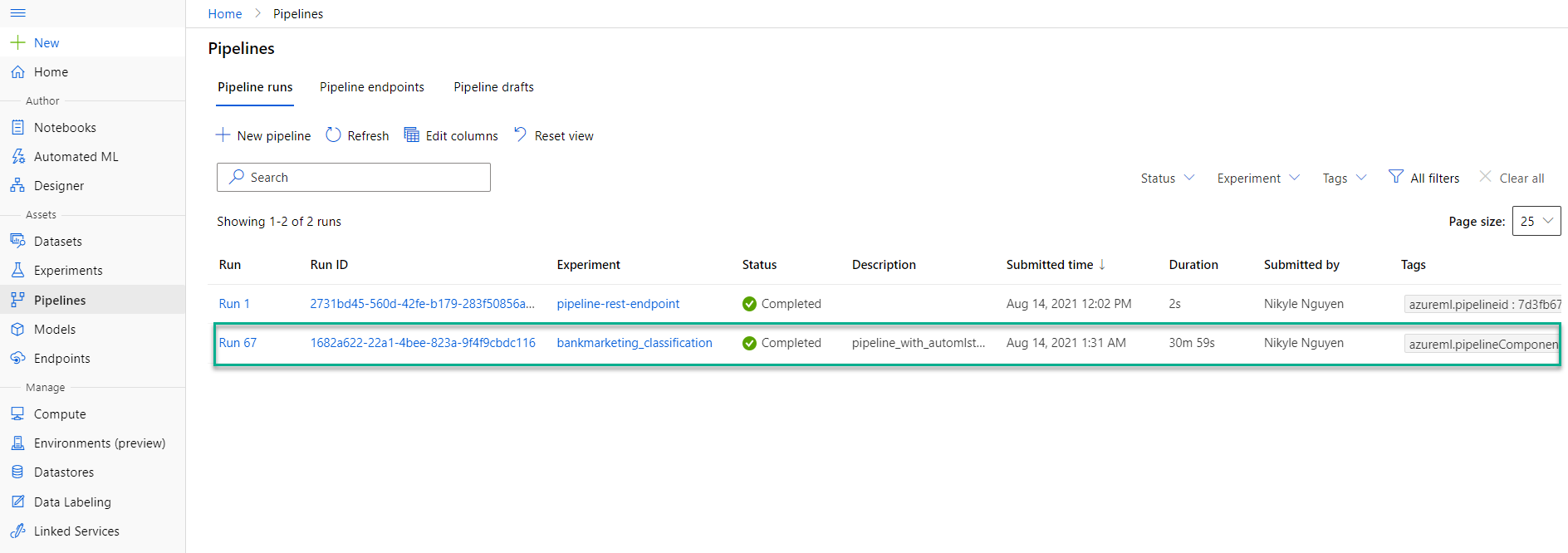The image size is (1568, 553).
Task: Click the New plus icon in sidebar
Action: 17,42
